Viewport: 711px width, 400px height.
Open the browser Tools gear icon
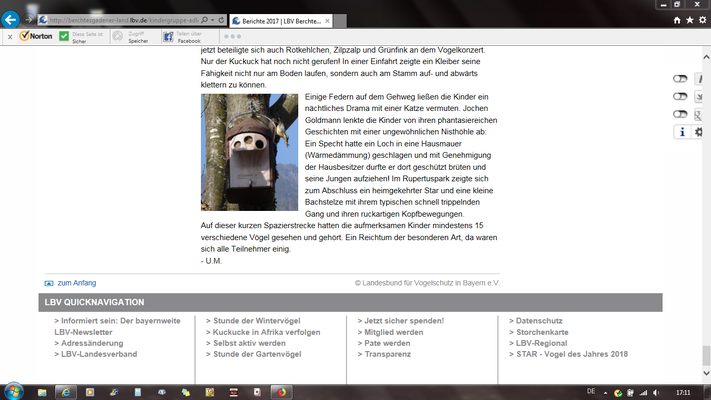702,20
